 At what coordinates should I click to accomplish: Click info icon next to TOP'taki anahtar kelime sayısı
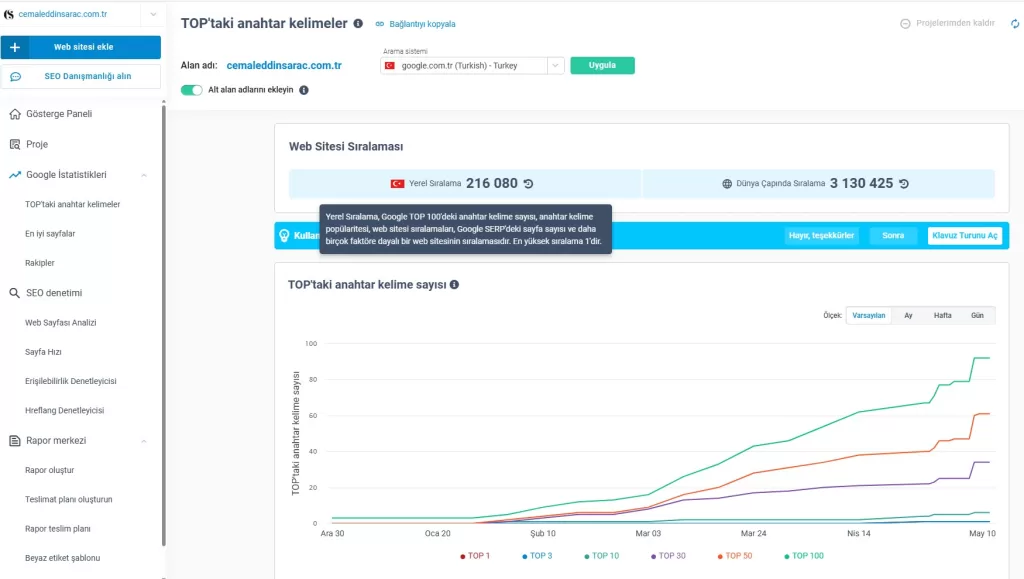click(x=454, y=285)
